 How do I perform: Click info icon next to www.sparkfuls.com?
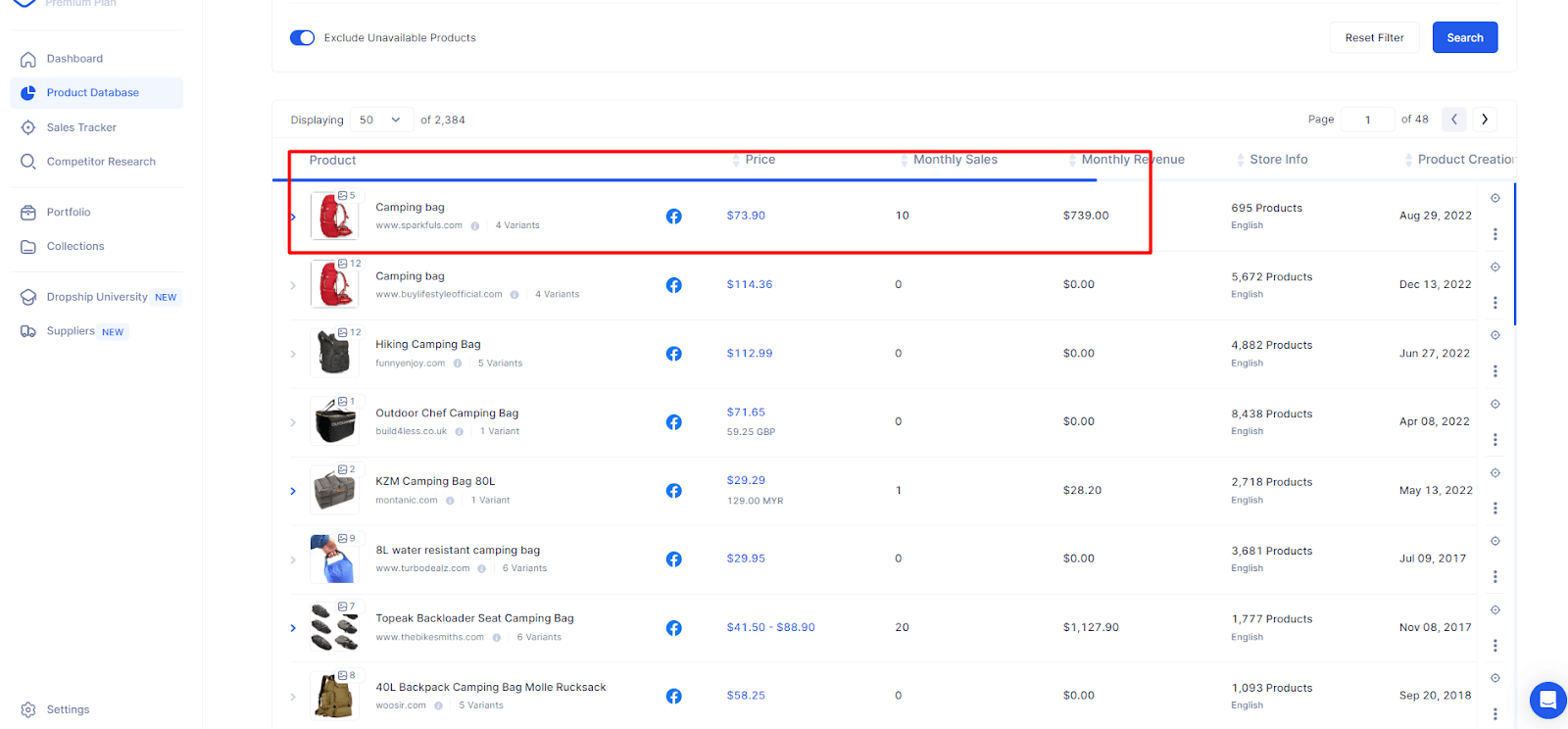coord(475,226)
